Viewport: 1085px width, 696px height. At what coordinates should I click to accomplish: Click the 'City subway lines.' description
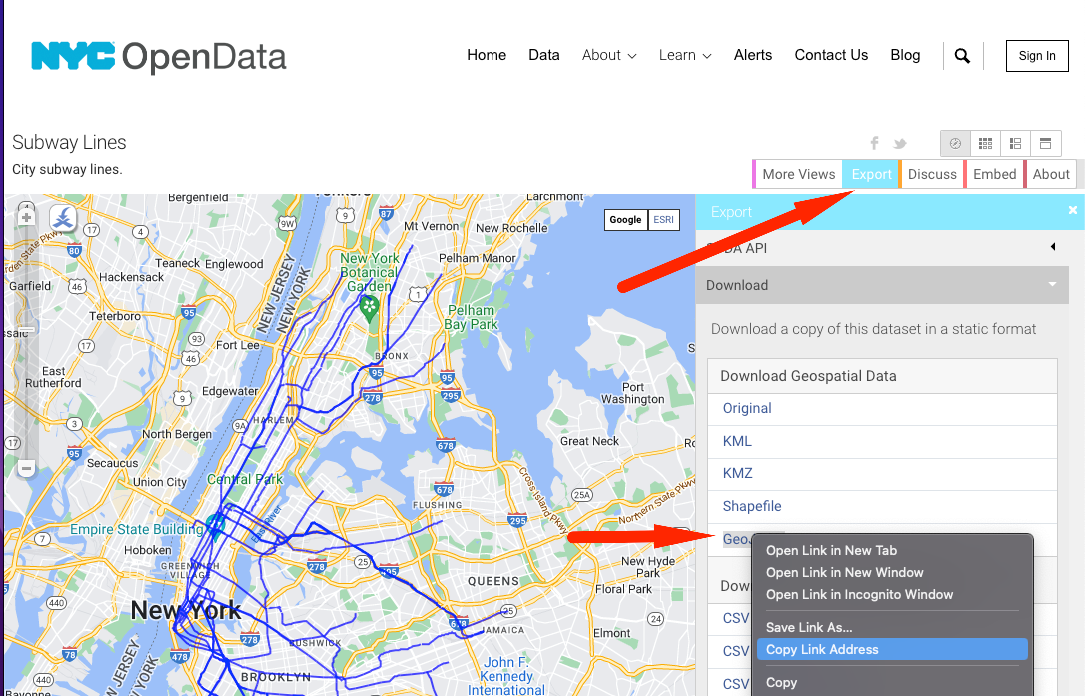[67, 170]
